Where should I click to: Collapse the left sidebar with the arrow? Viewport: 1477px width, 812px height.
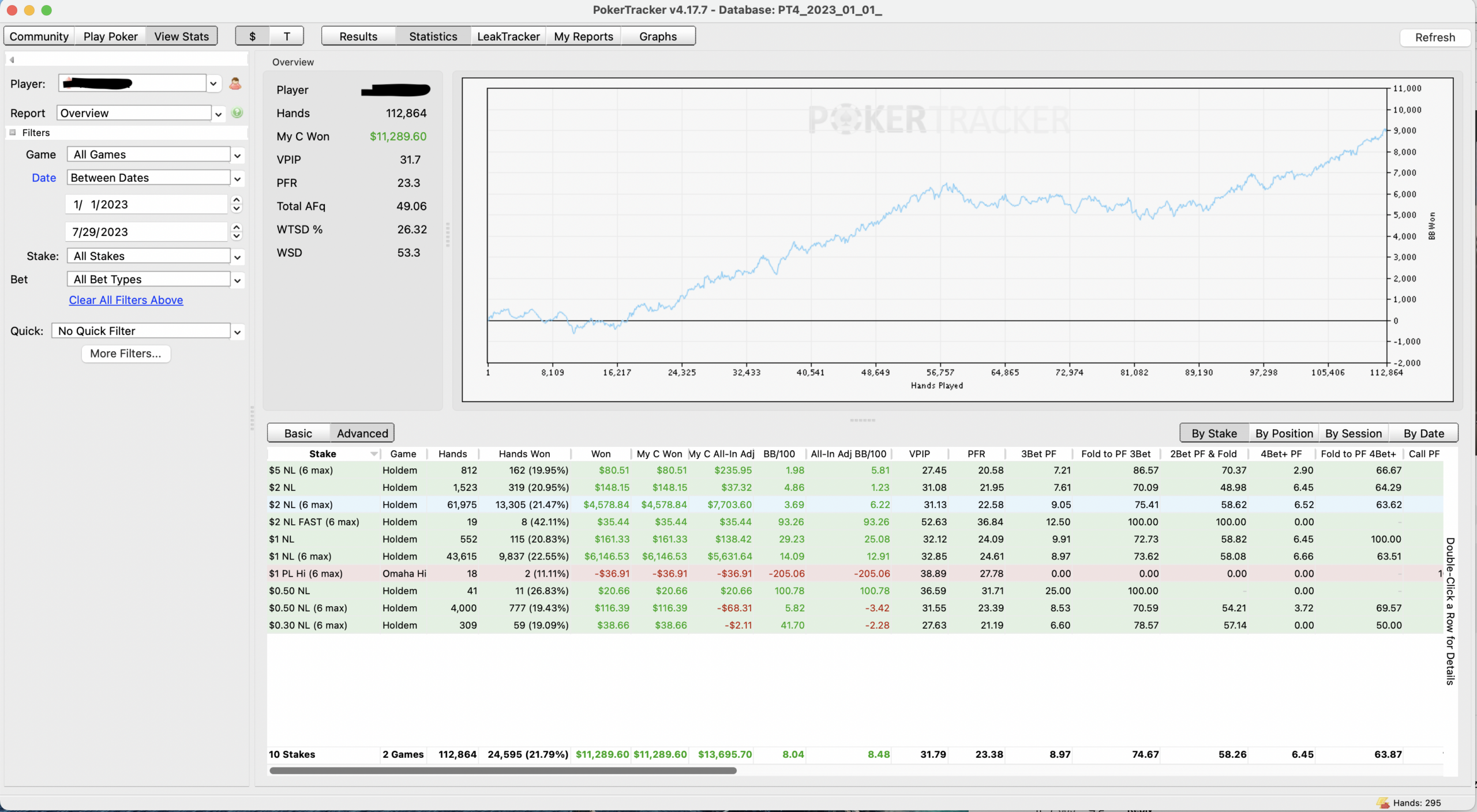12,59
